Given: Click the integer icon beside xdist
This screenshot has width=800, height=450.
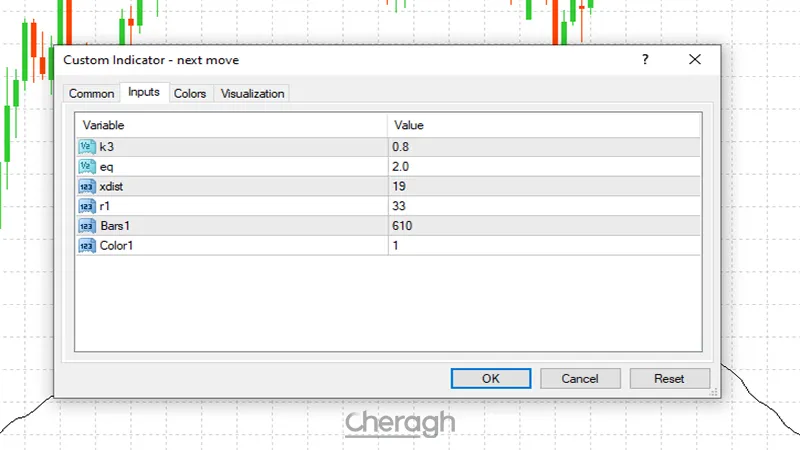Looking at the screenshot, I should tap(86, 186).
